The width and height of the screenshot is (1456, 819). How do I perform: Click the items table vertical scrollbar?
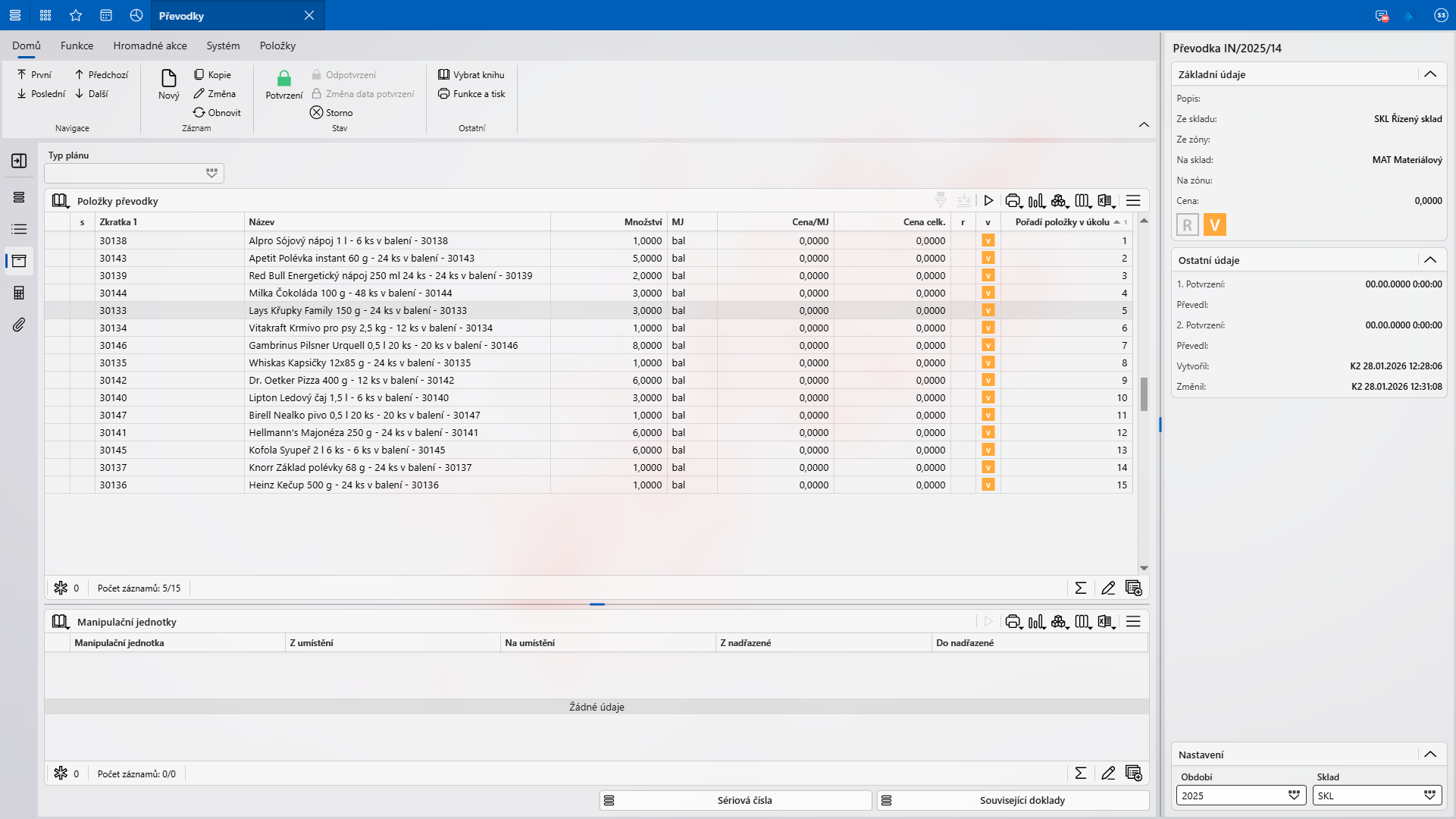pyautogui.click(x=1144, y=393)
